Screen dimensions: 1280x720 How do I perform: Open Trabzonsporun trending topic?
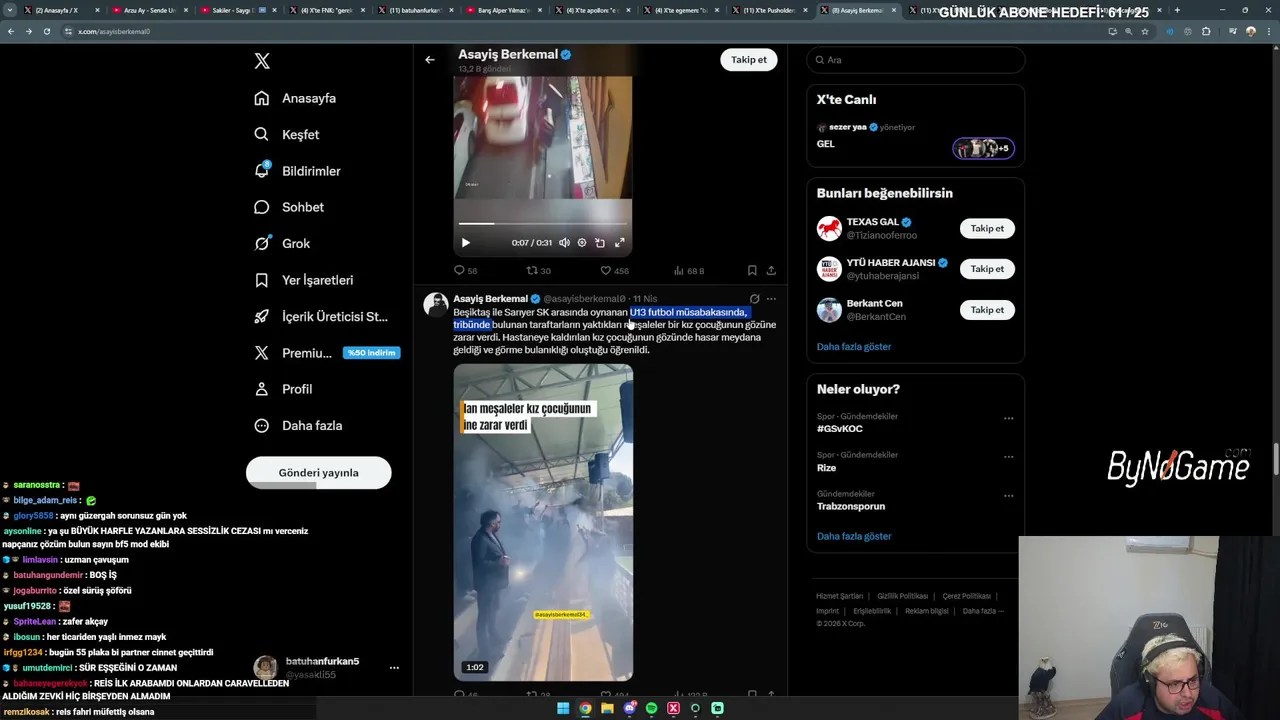pyautogui.click(x=851, y=506)
